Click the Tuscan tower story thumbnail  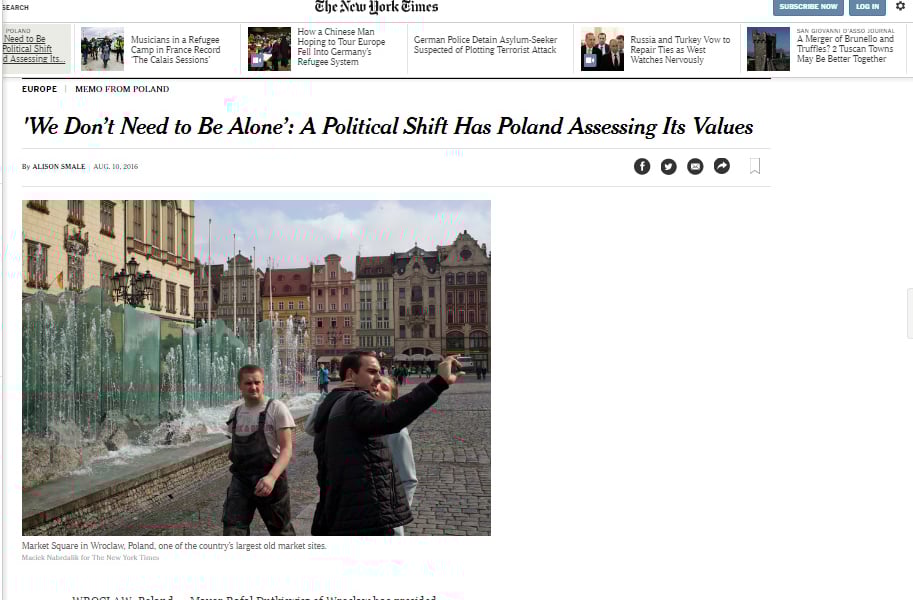click(769, 49)
